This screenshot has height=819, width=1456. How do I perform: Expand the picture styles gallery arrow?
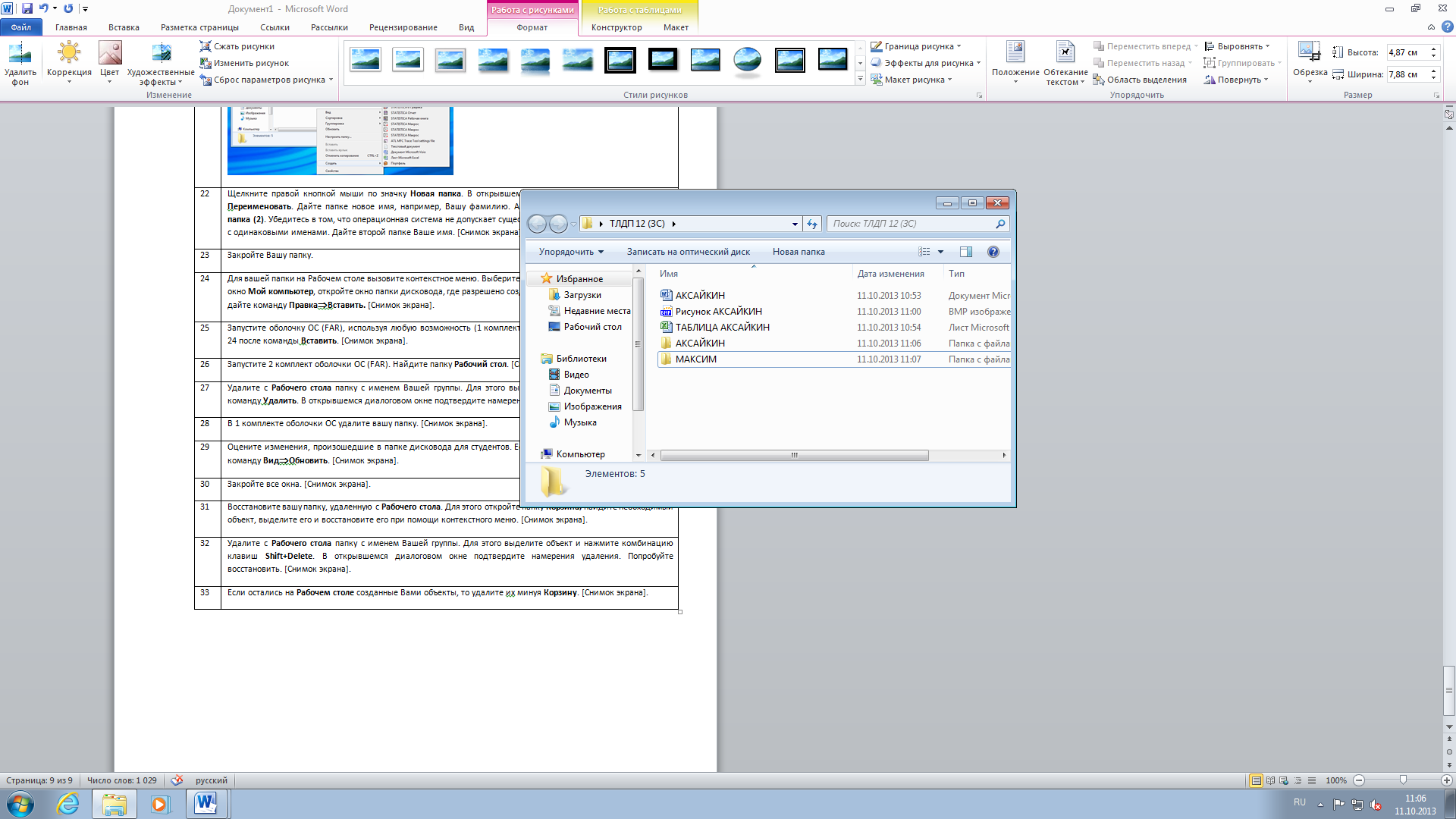[x=860, y=79]
